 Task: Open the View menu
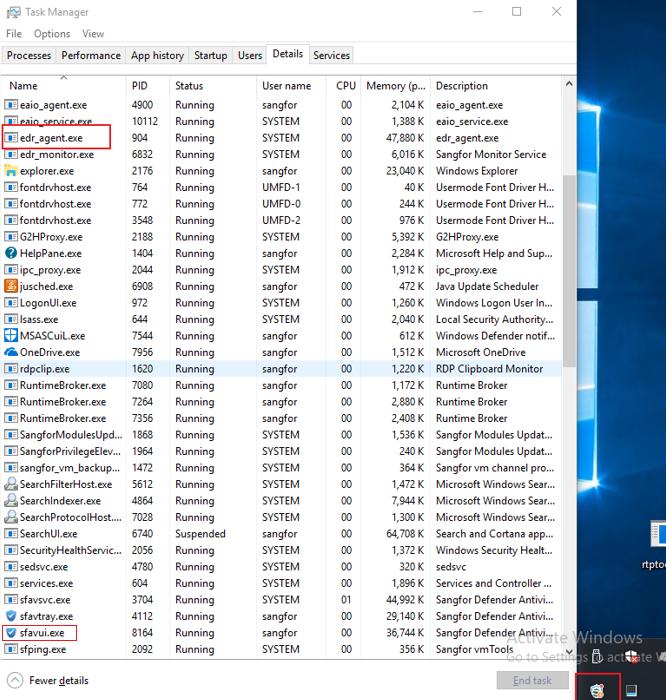(x=93, y=34)
